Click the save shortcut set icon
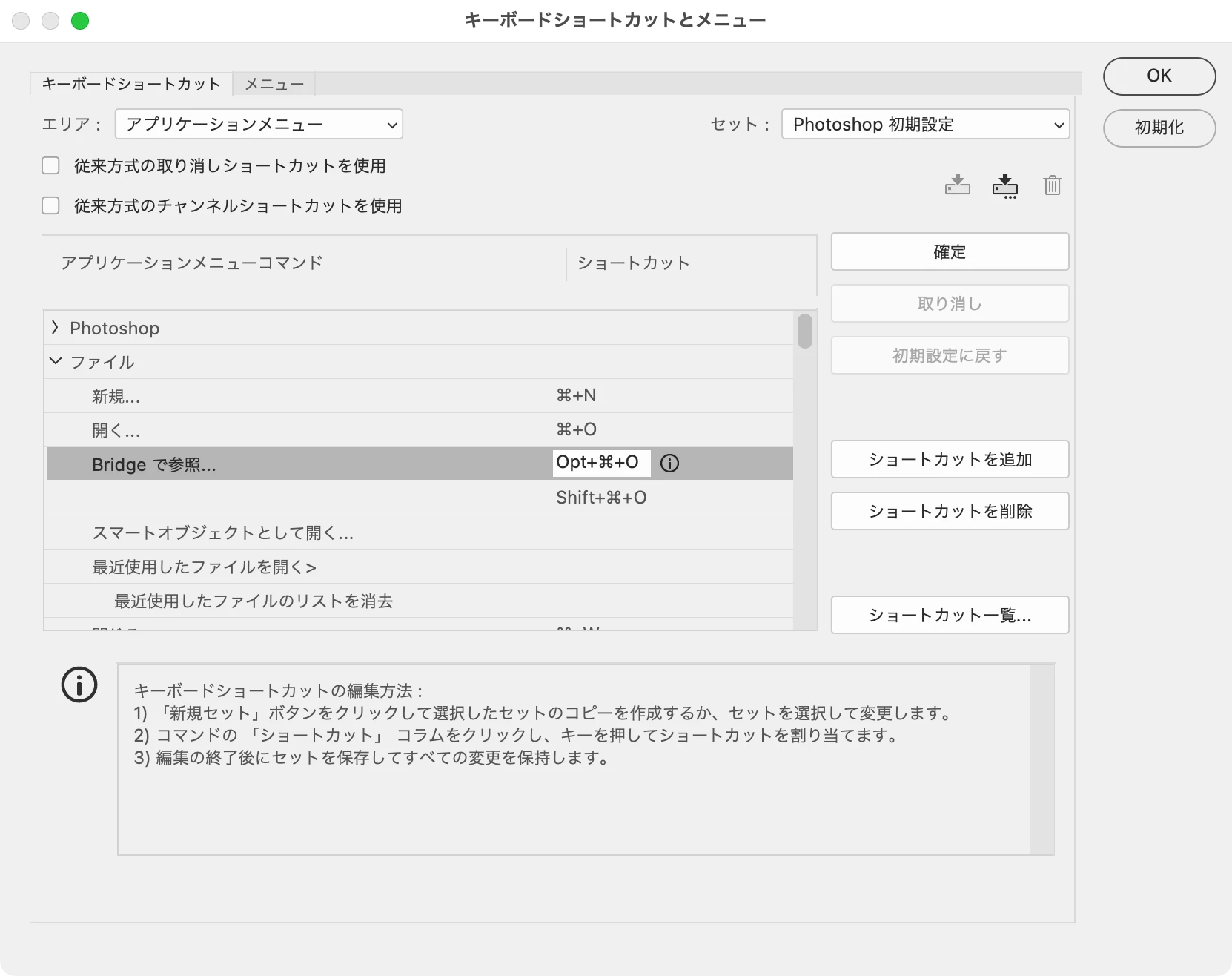This screenshot has height=976, width=1232. point(958,185)
